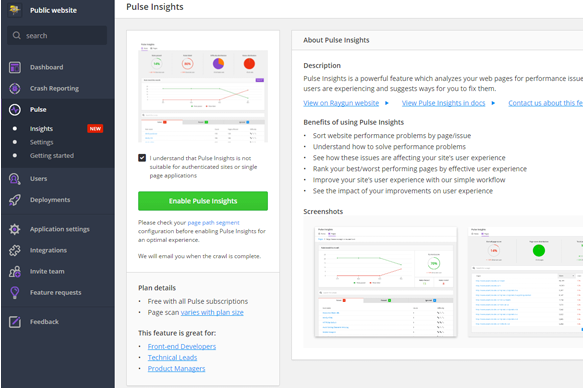Click the Public website application name

pos(53,10)
